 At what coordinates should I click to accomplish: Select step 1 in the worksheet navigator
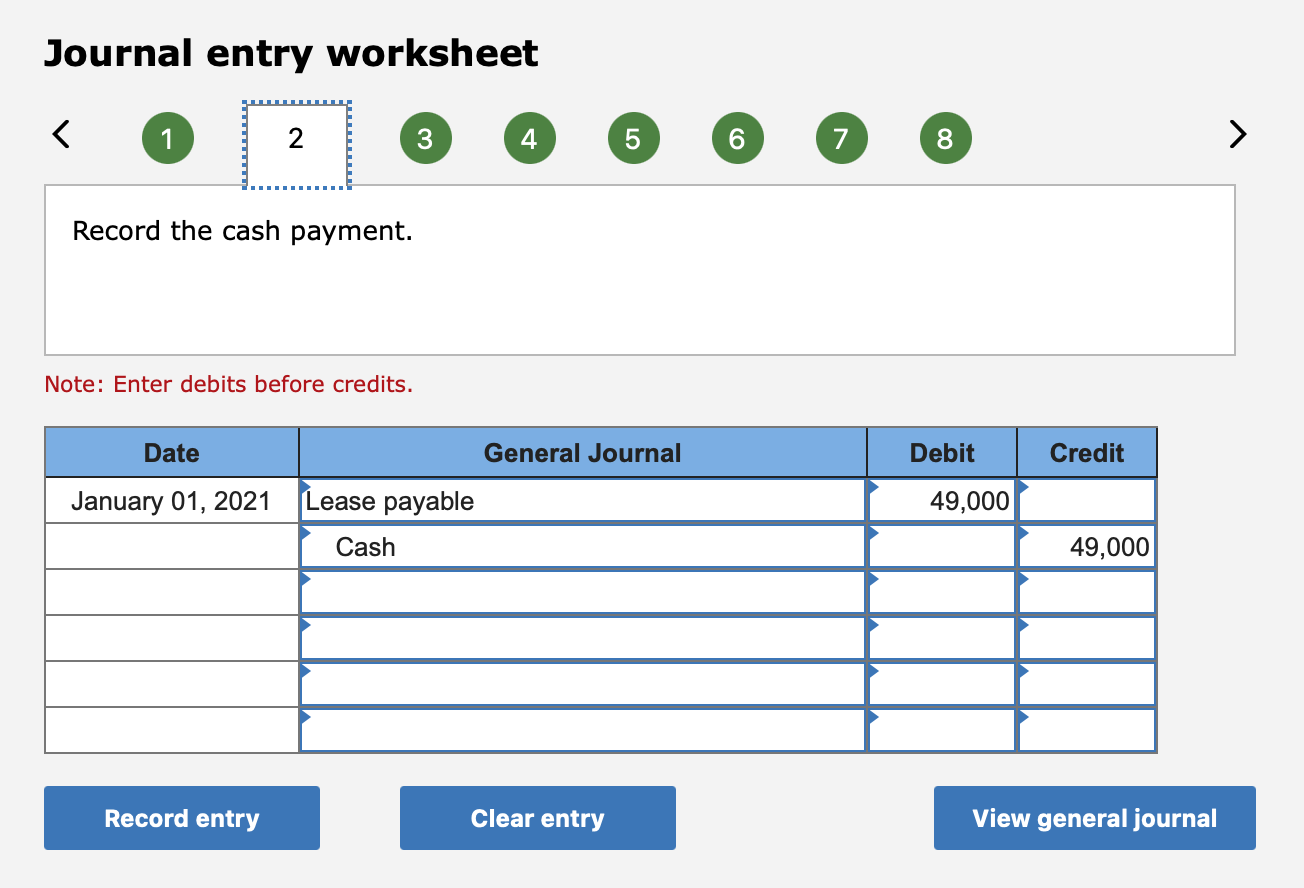[167, 137]
